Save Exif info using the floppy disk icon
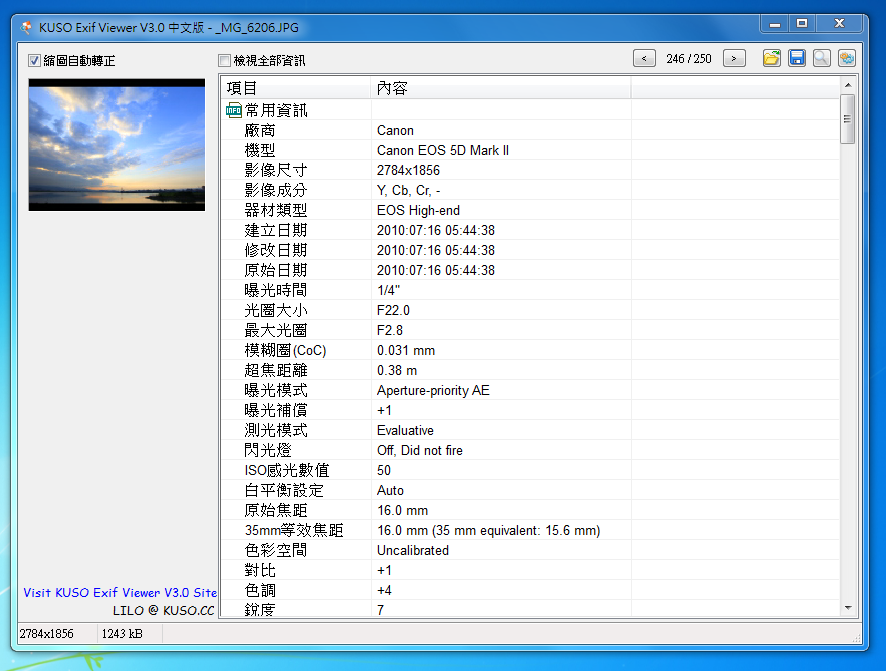Image resolution: width=886 pixels, height=671 pixels. point(797,58)
